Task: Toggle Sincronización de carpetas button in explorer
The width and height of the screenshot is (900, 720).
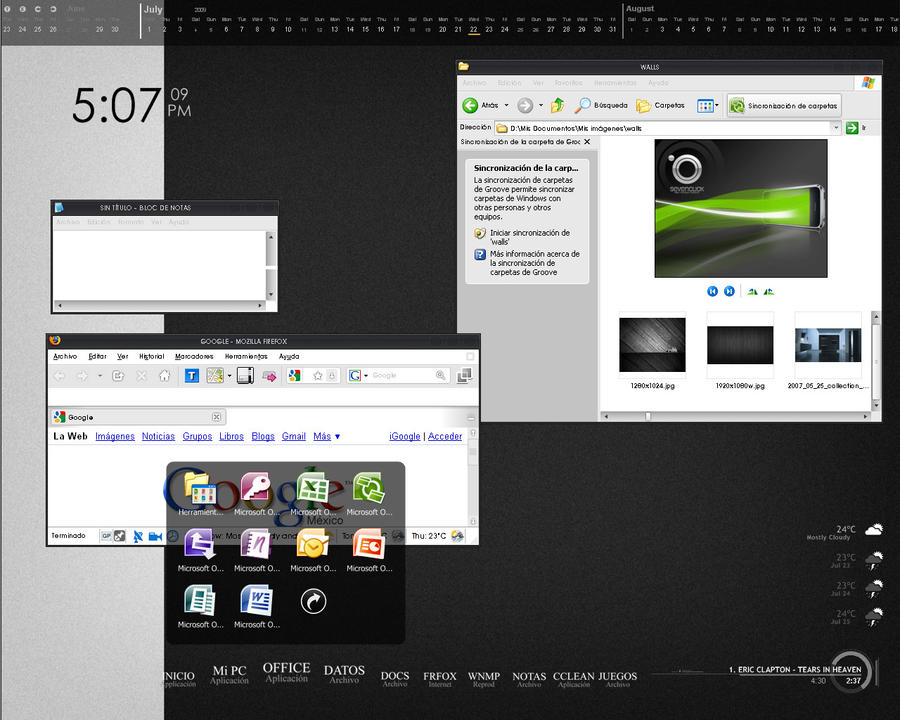Action: 784,106
